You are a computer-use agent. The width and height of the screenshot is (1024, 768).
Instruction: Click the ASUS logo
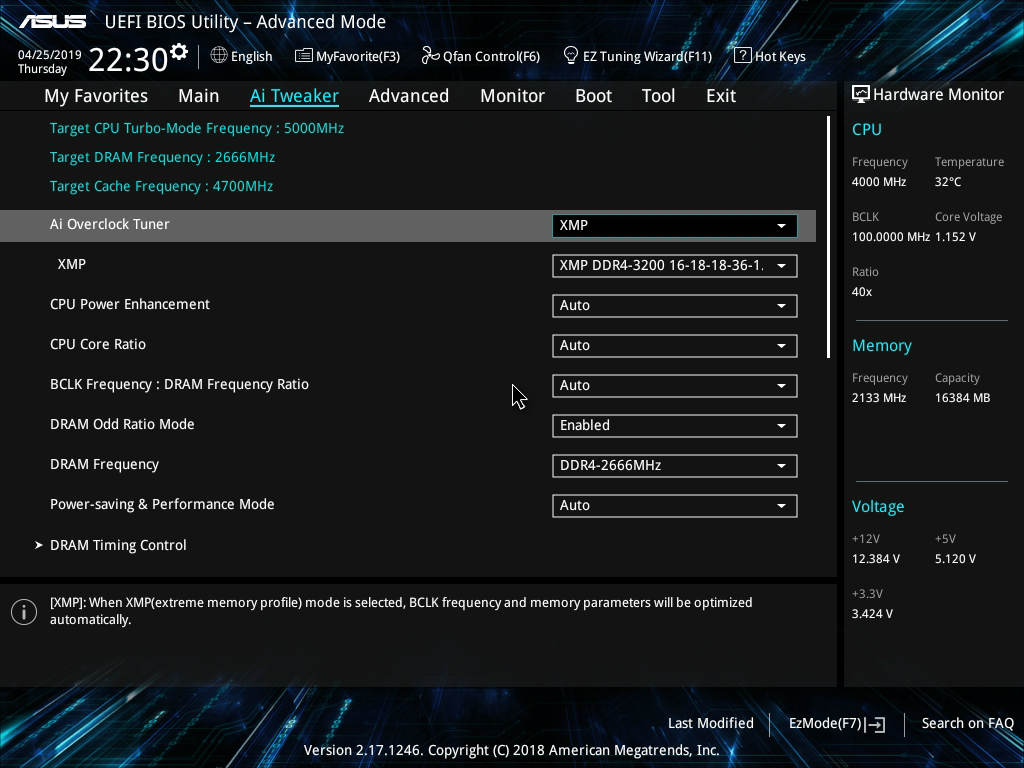52,22
